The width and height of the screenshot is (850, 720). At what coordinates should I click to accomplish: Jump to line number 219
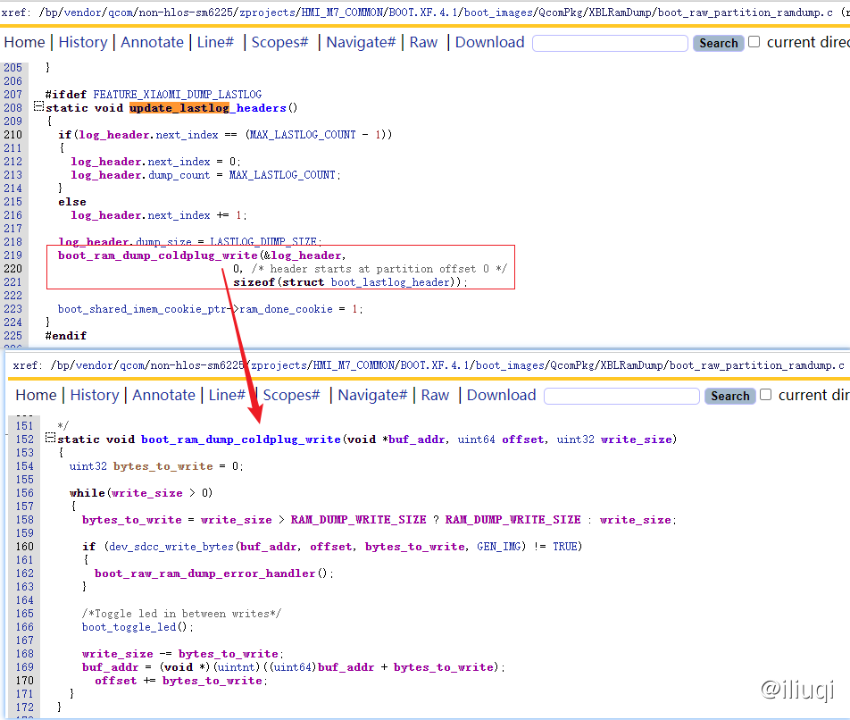pos(12,255)
